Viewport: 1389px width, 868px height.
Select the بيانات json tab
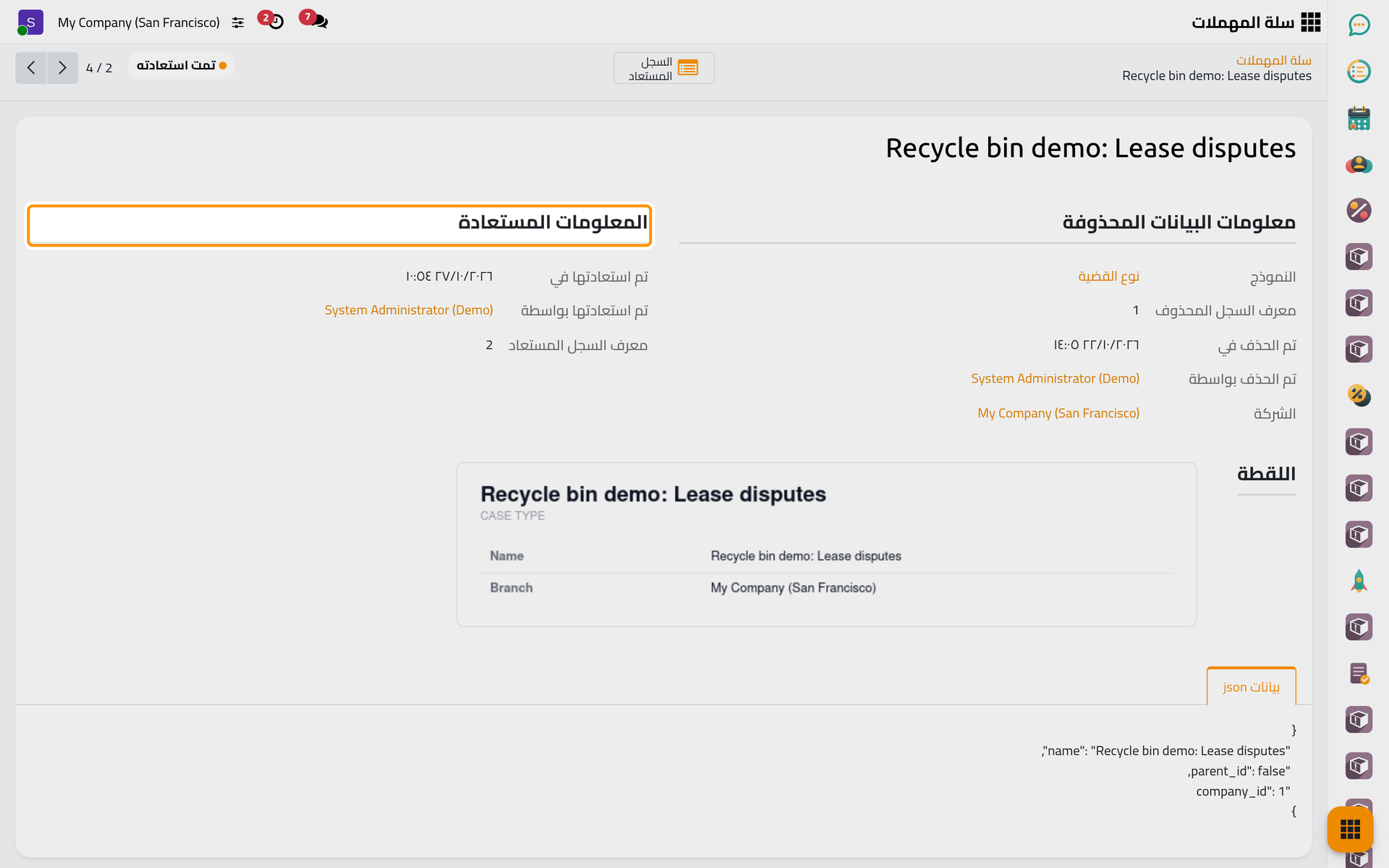click(1251, 686)
